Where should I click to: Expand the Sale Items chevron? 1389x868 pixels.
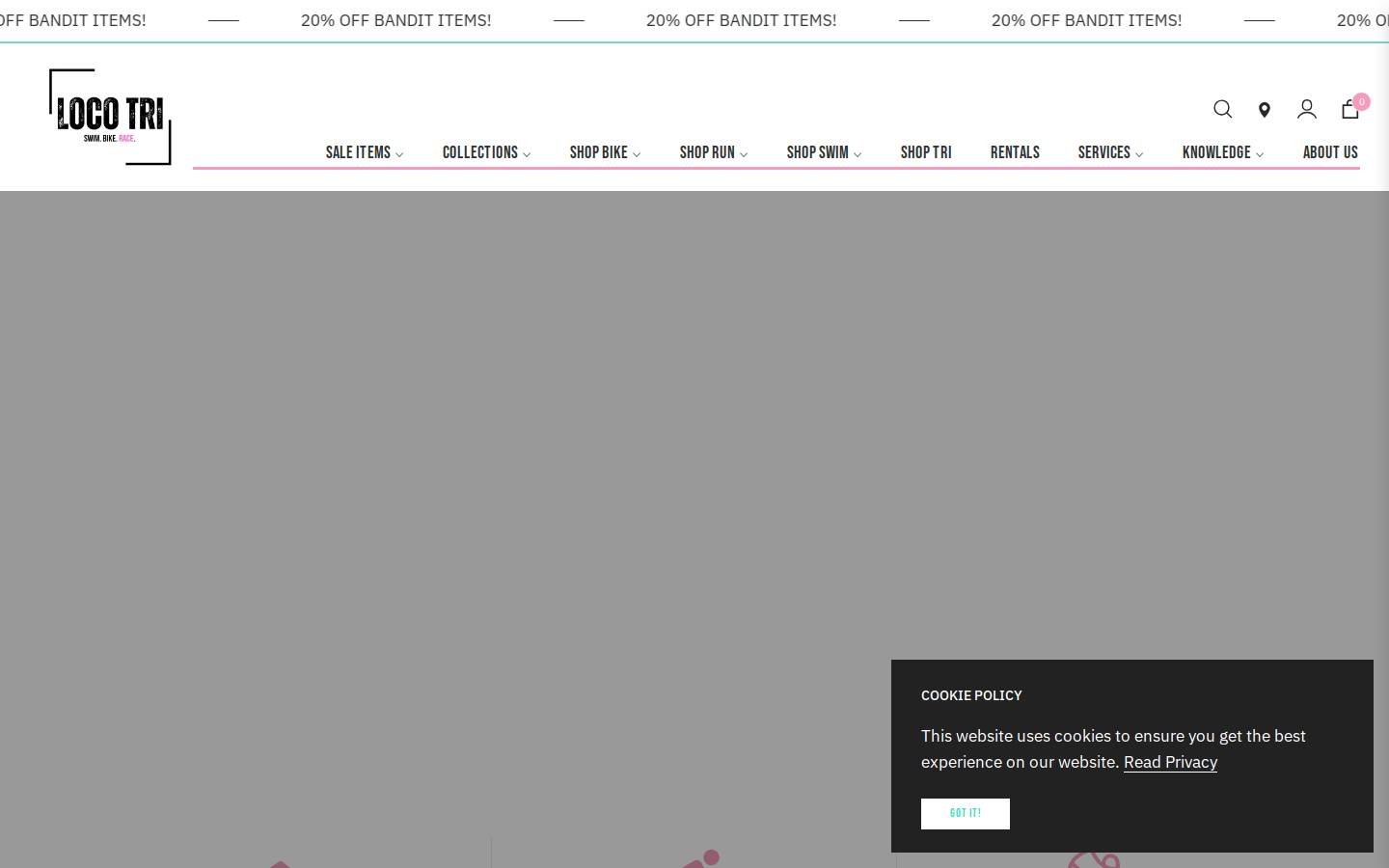[x=399, y=154]
